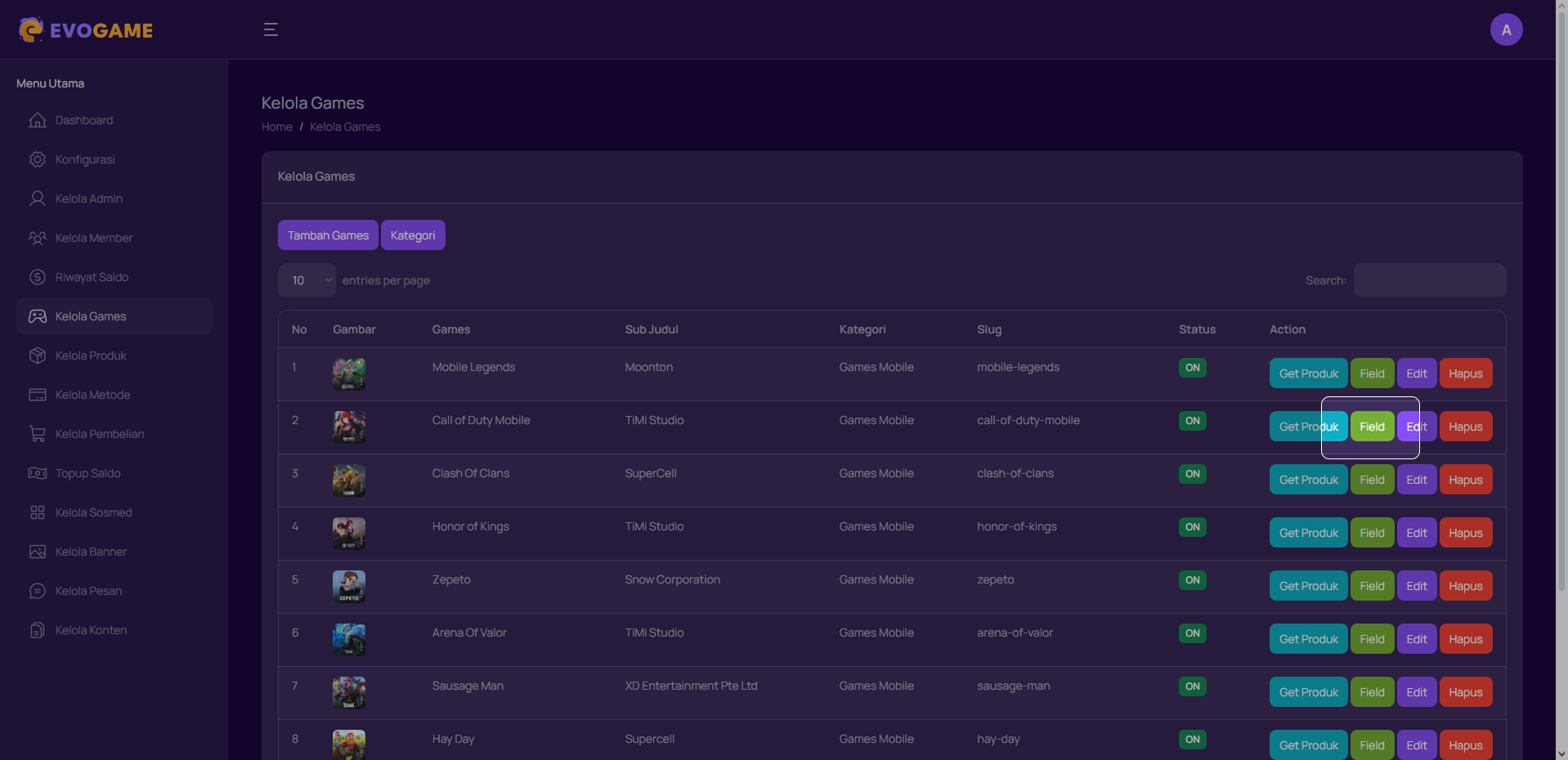Sort table by Slug column header

click(x=989, y=329)
